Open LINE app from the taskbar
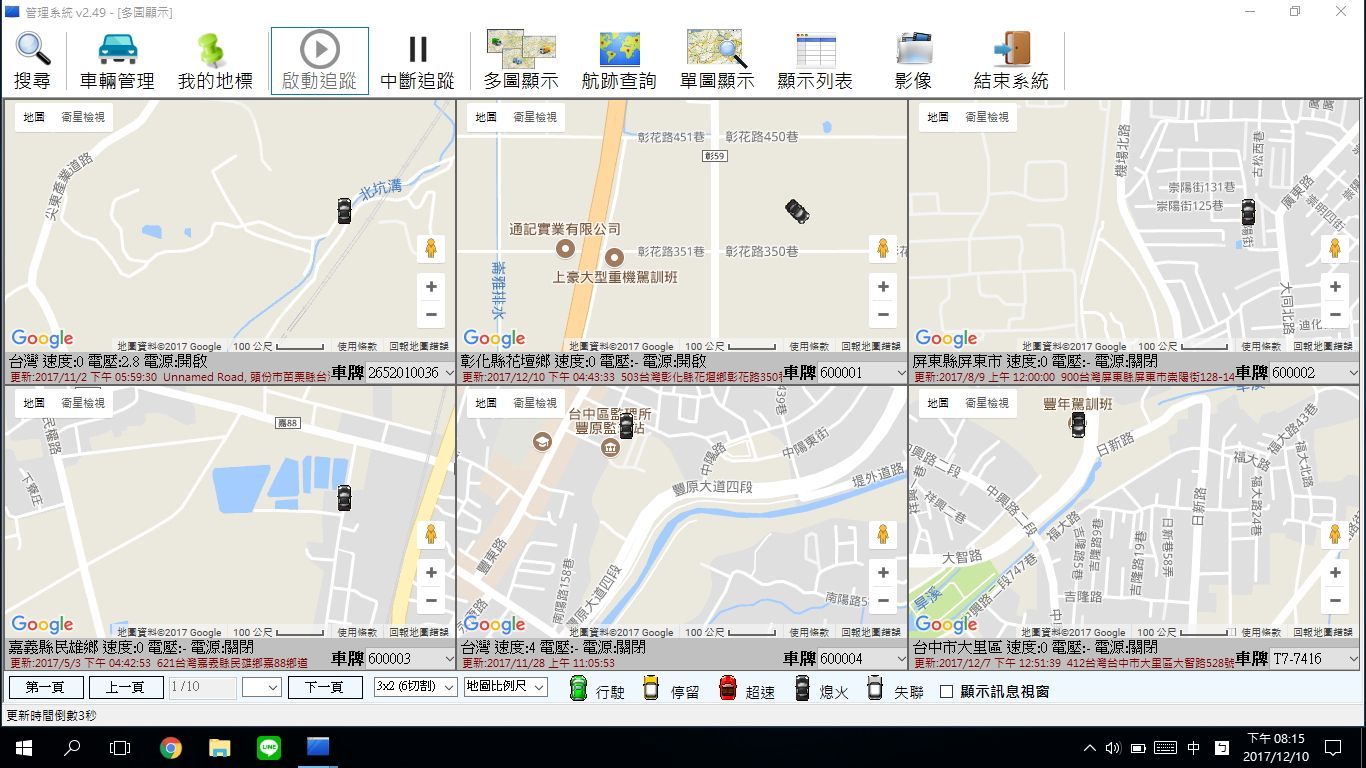 pos(268,747)
